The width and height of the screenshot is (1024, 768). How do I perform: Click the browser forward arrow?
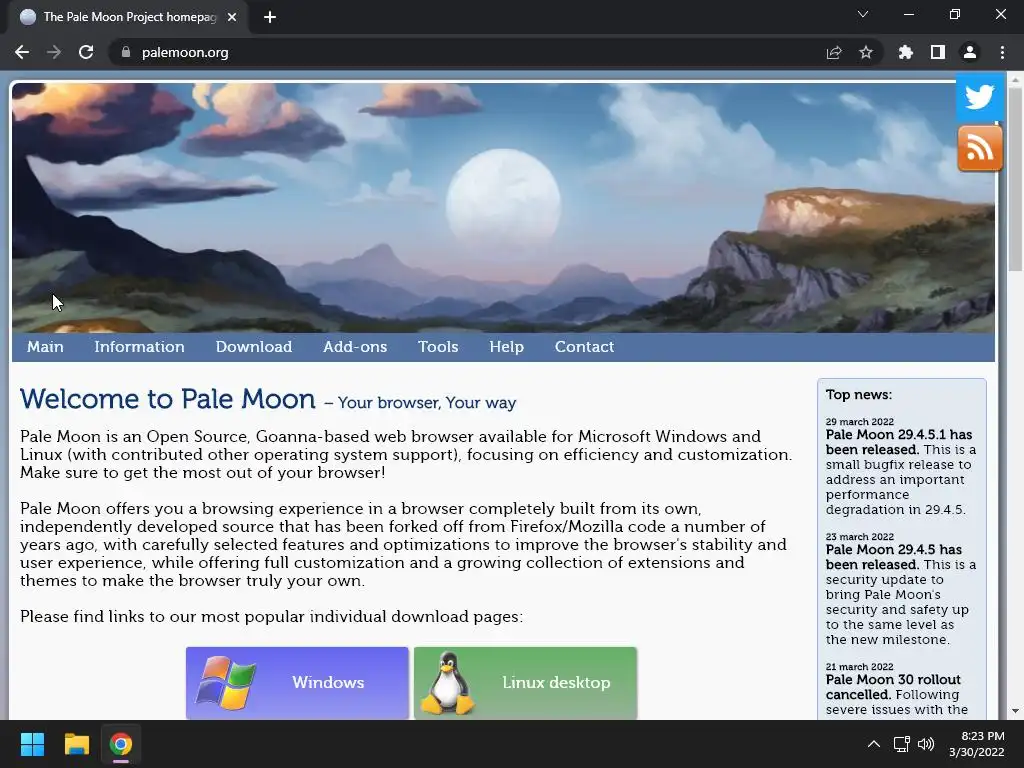(54, 52)
